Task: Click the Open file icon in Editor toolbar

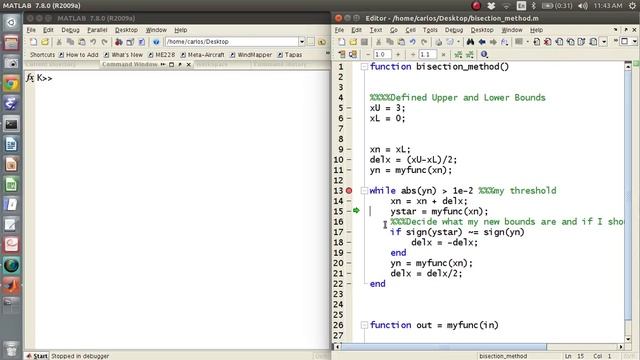Action: 353,42
